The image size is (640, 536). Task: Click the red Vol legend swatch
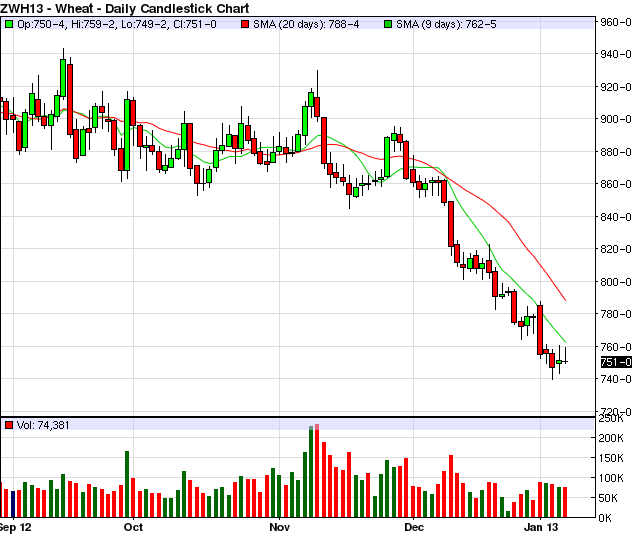point(9,425)
